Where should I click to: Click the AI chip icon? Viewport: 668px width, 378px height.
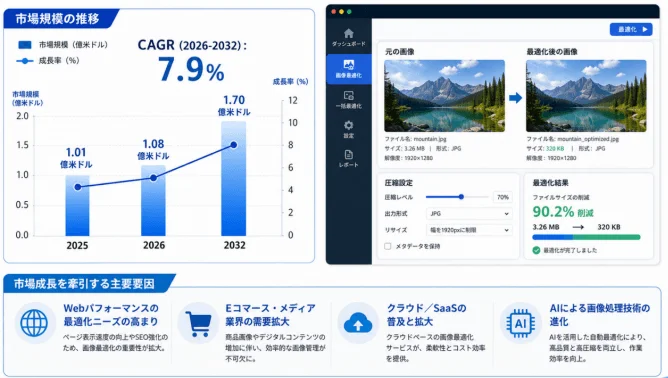click(520, 323)
